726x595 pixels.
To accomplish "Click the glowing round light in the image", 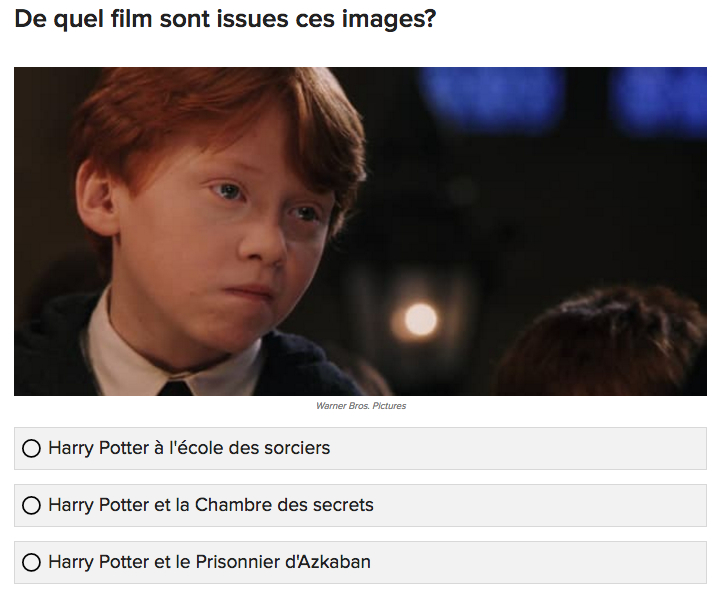I will 420,319.
